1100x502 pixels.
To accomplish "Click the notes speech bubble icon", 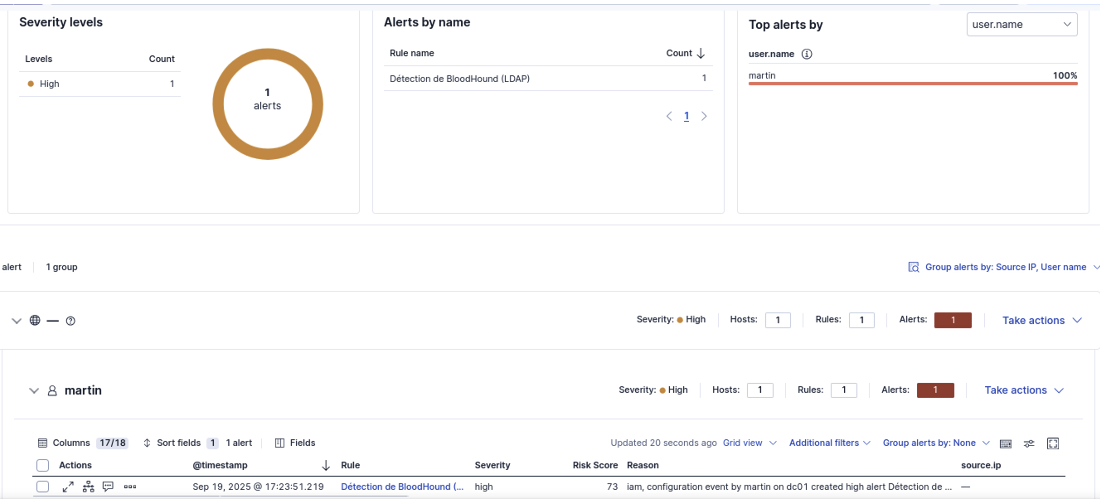I will 108,487.
